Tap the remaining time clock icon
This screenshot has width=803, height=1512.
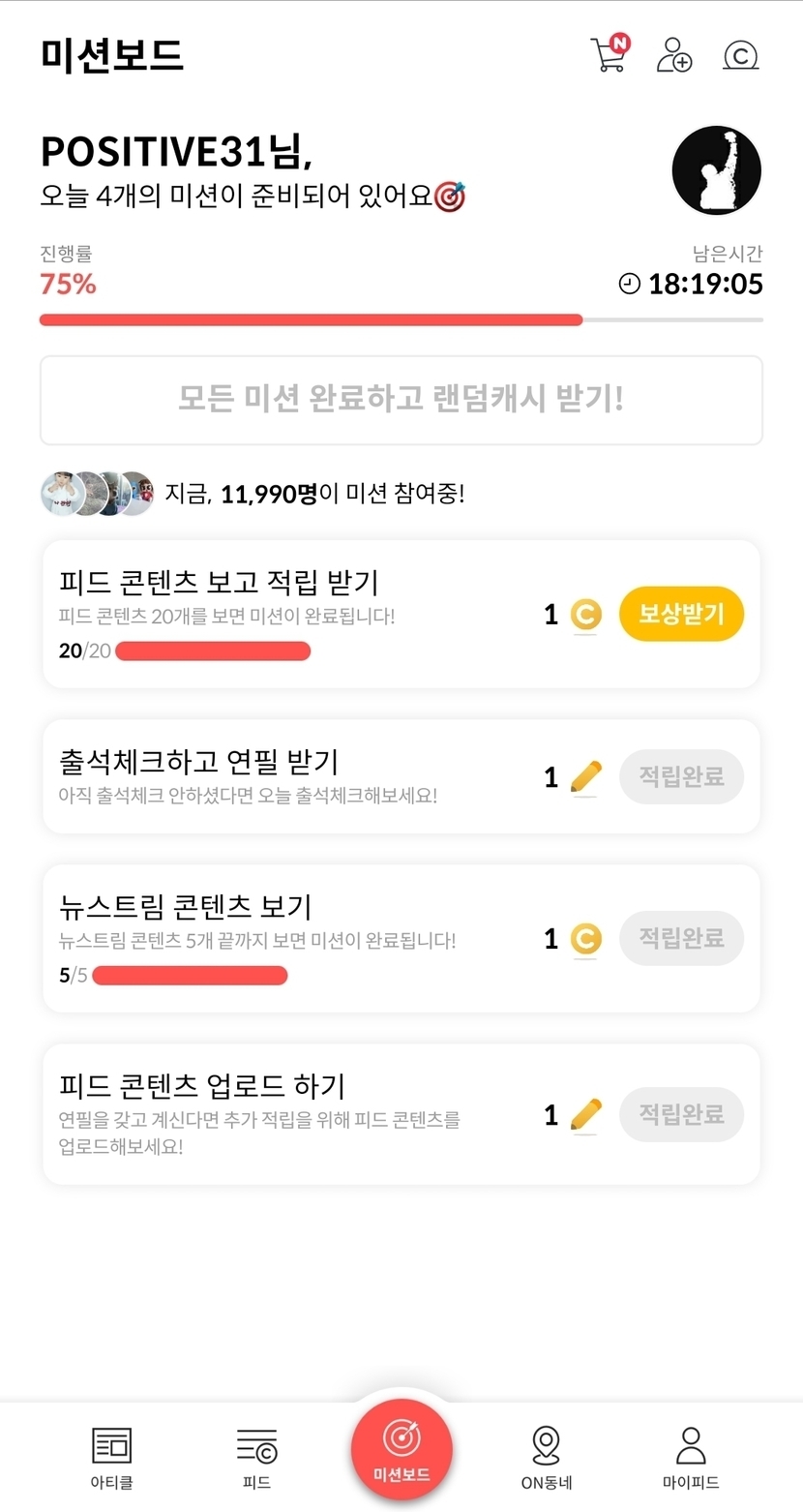[x=630, y=284]
